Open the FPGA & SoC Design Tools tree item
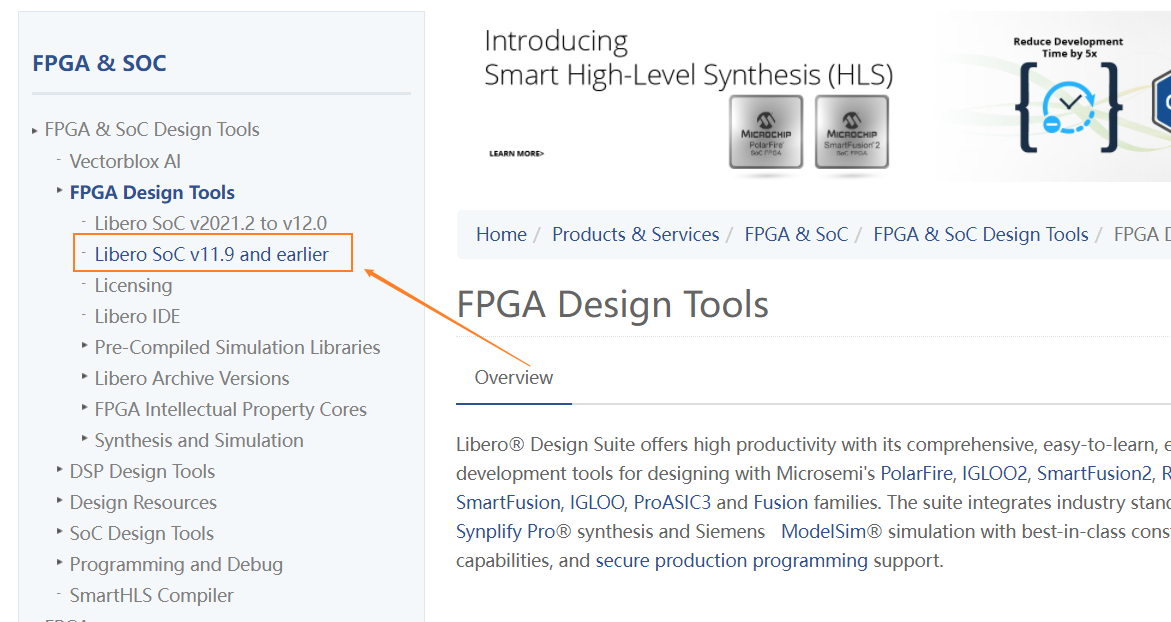 click(152, 130)
